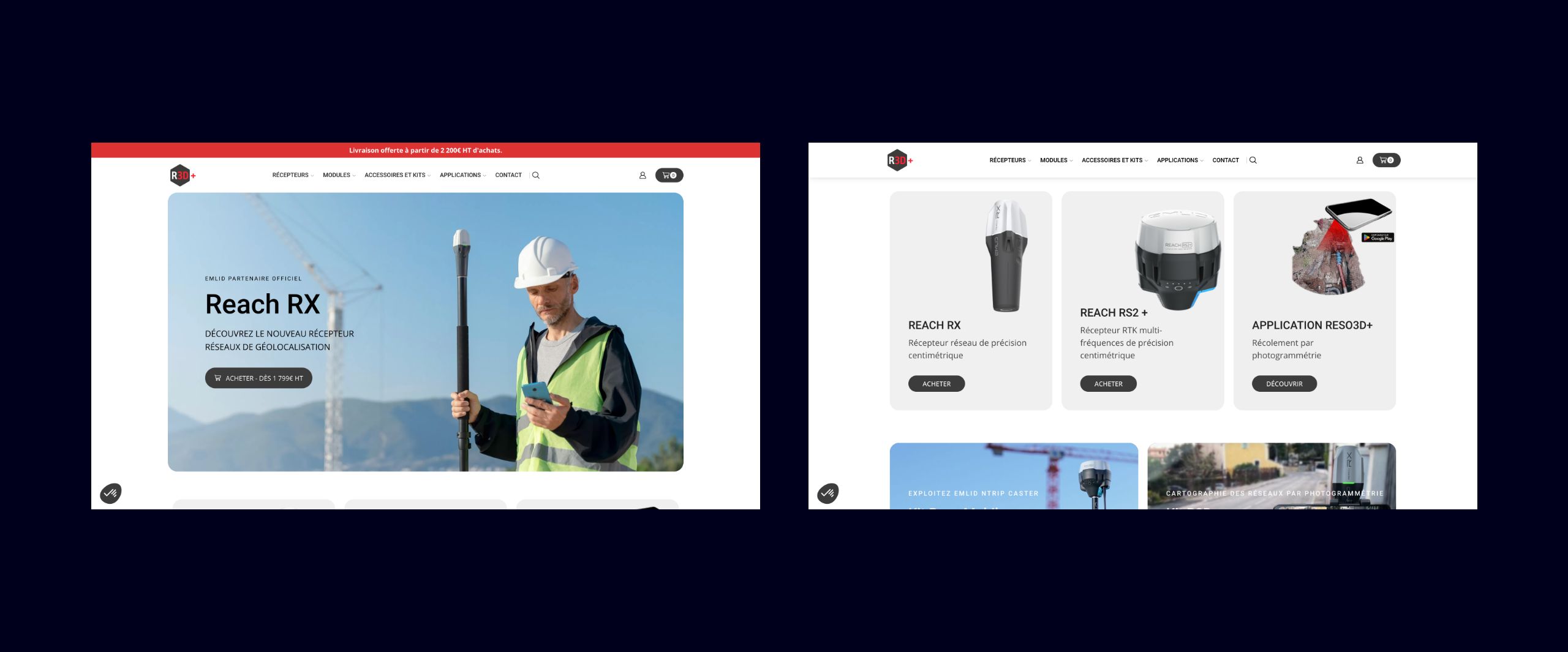Click REACH RS2 + card title
Screen dimensions: 1568x652
point(1114,313)
